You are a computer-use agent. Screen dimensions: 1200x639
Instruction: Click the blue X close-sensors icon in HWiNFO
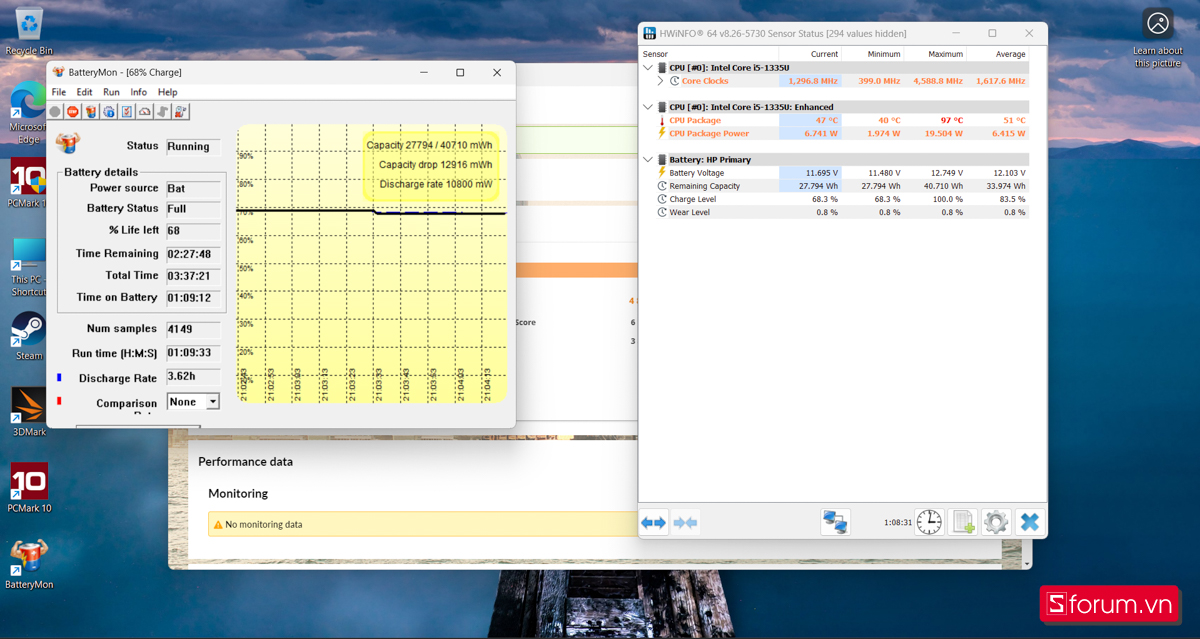[x=1029, y=522]
